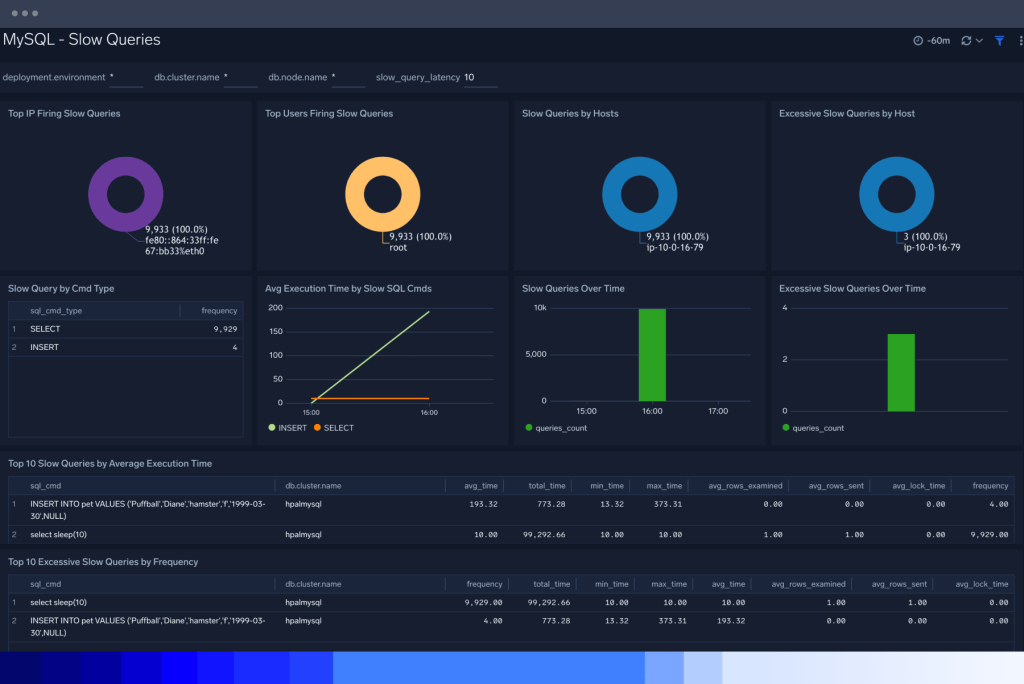Screen dimensions: 1024x684
Task: Click the slow_query_latency value 10
Action: (467, 77)
